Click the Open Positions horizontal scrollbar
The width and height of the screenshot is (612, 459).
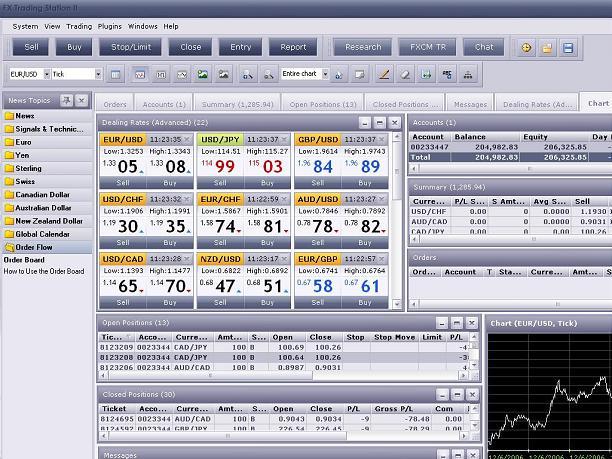tap(282, 375)
